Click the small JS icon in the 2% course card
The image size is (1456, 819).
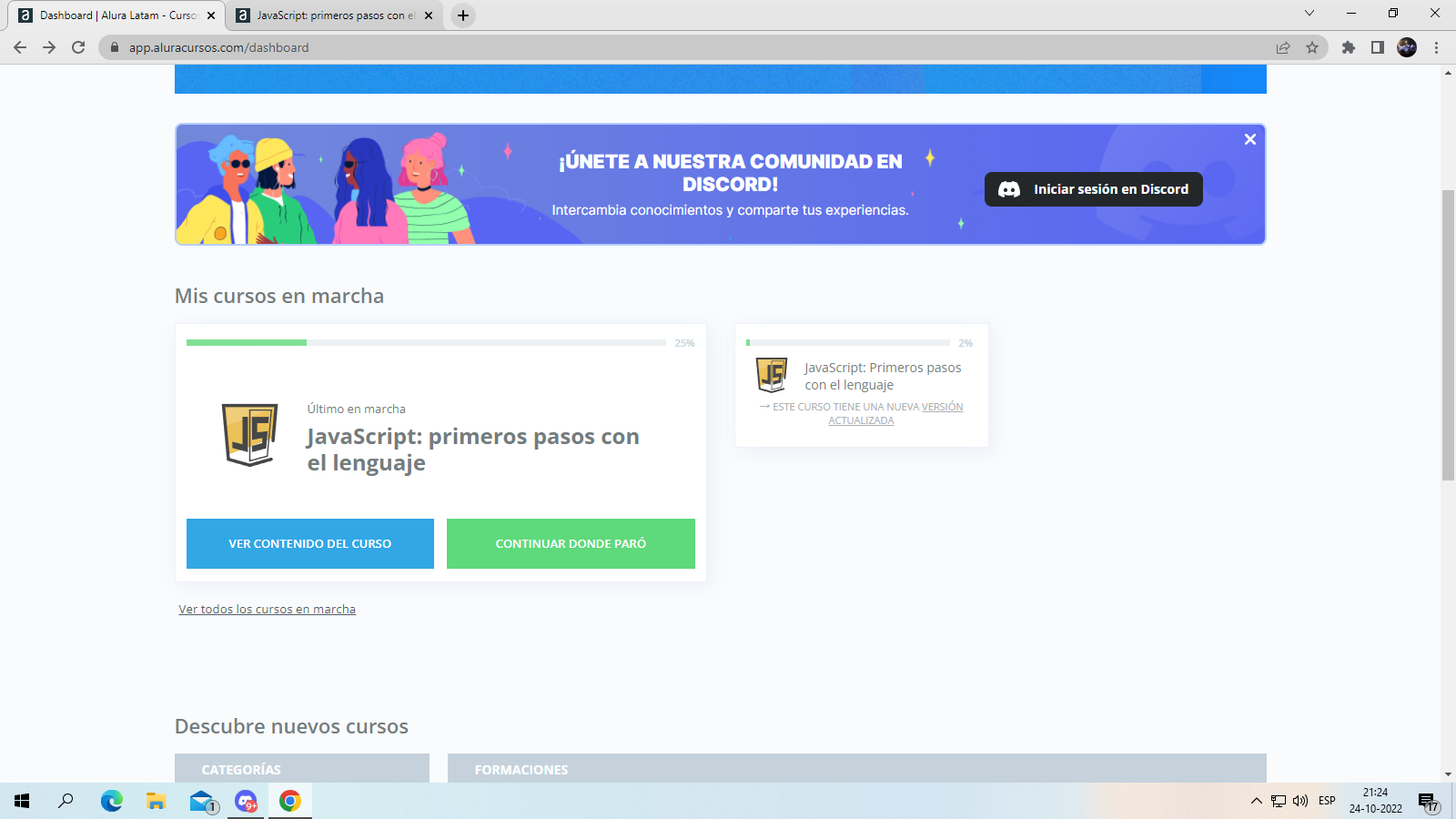772,375
